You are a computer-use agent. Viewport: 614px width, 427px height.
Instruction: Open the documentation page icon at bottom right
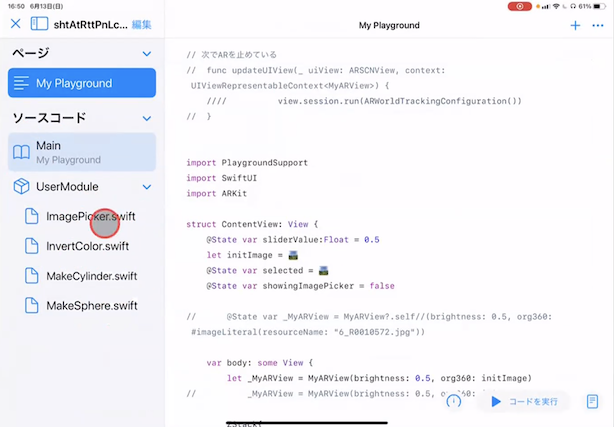(x=593, y=401)
